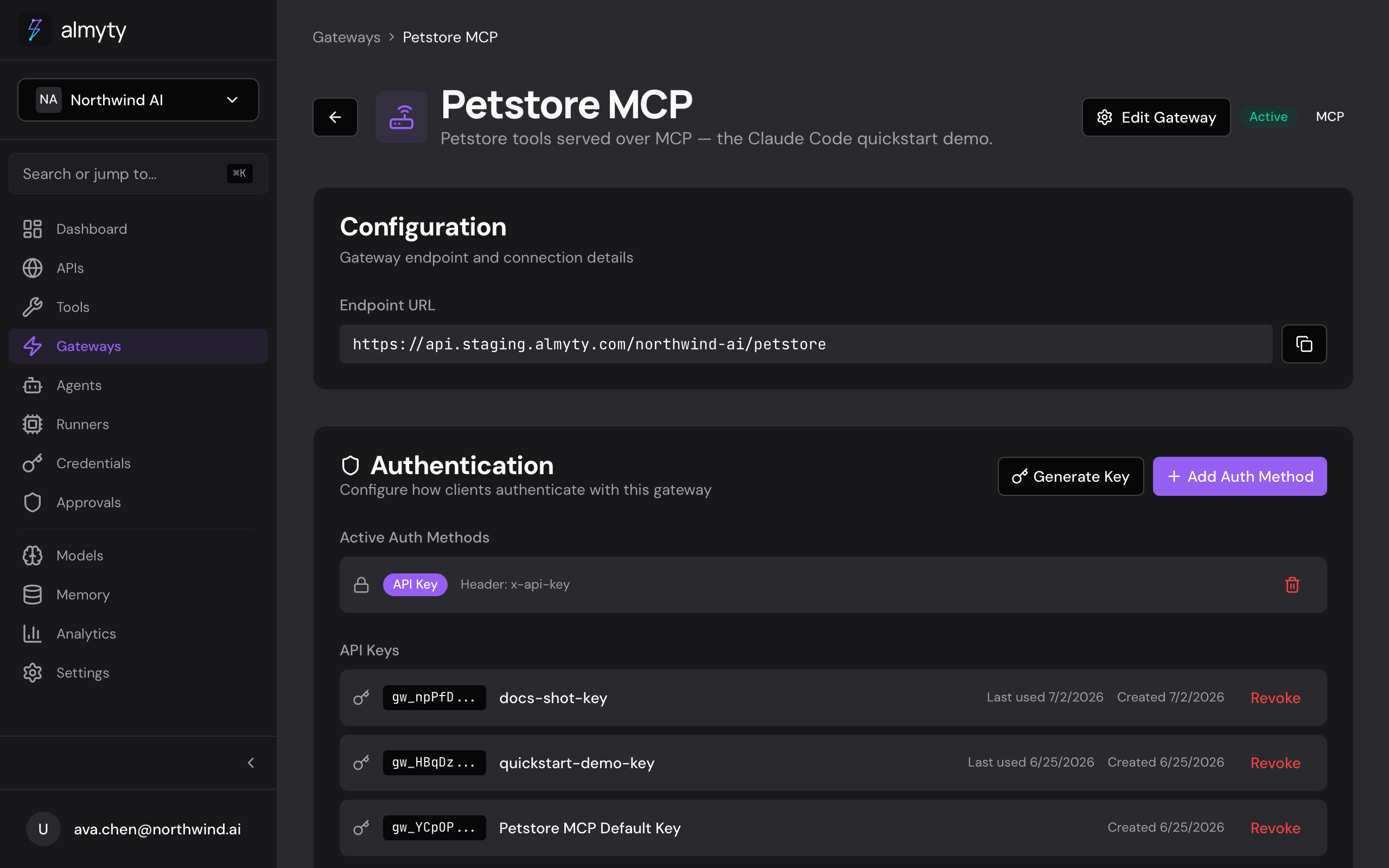This screenshot has height=868, width=1389.
Task: Click the docs-shot-key name
Action: pos(553,698)
